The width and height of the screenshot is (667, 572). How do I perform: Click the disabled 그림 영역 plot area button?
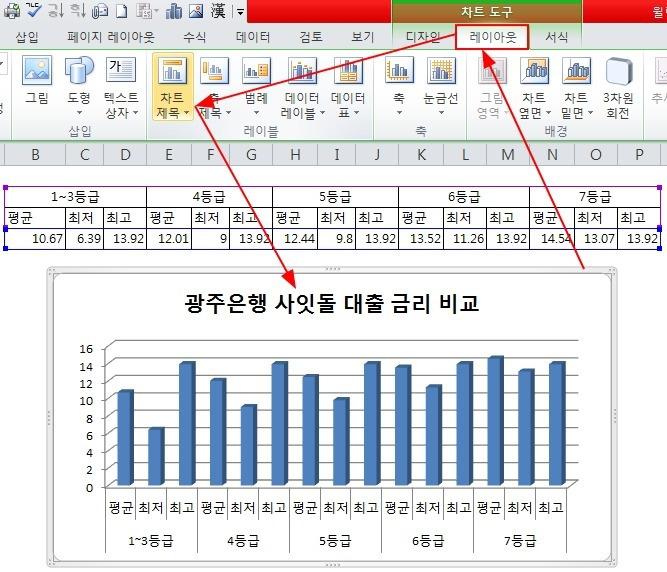(492, 86)
